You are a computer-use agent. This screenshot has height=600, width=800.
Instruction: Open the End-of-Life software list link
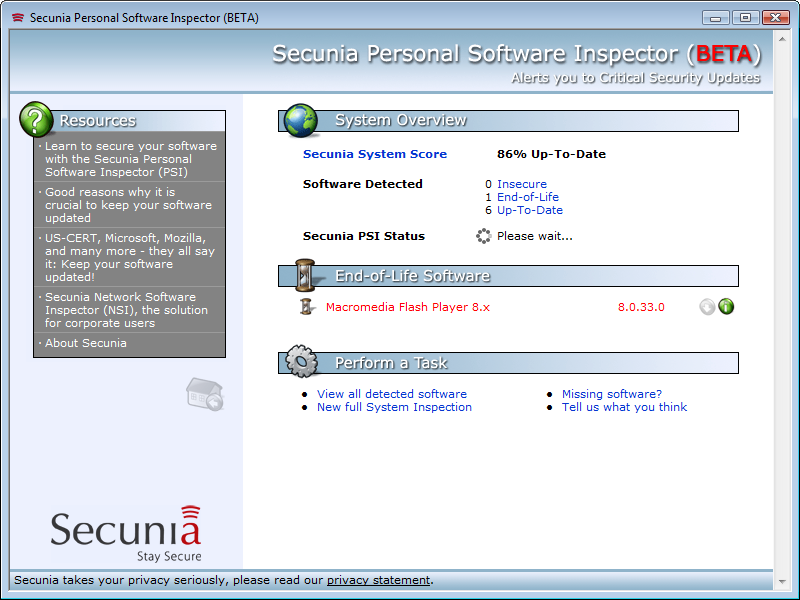point(528,197)
